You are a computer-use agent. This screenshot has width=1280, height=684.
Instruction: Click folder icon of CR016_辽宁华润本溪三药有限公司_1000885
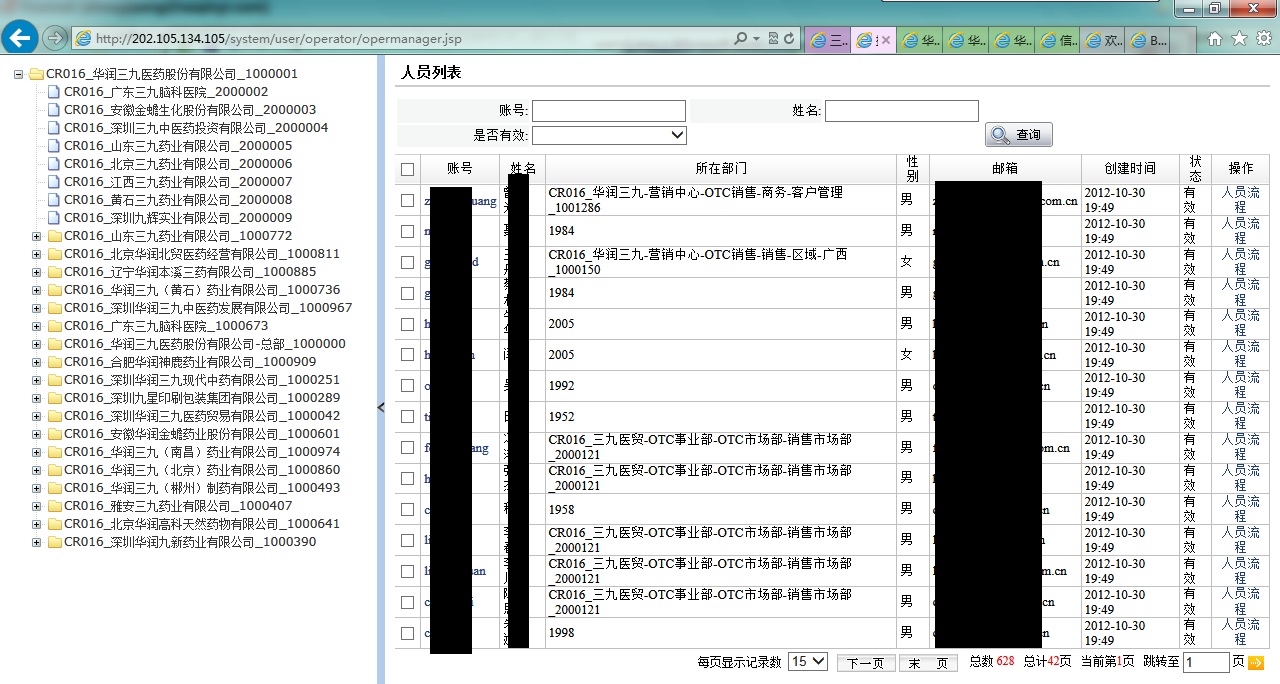coord(54,272)
